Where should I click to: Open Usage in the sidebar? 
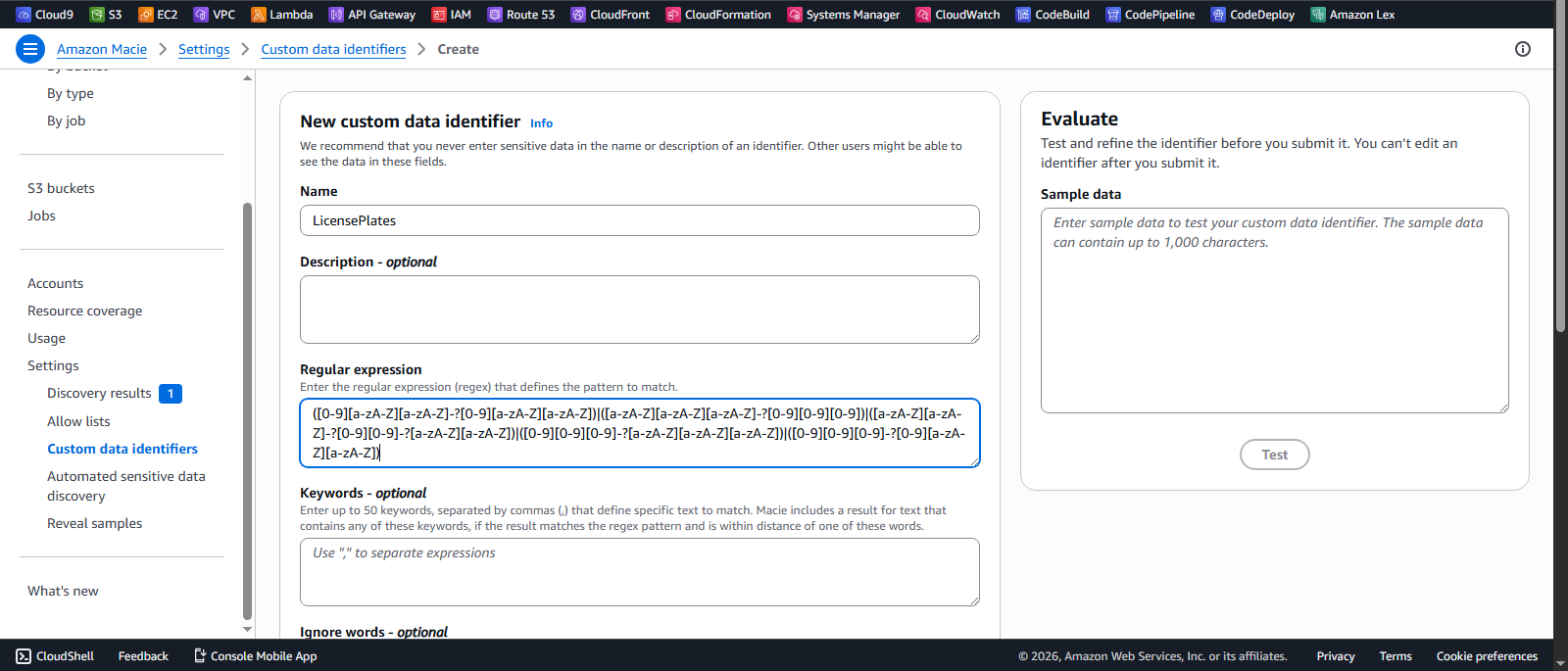(x=46, y=338)
